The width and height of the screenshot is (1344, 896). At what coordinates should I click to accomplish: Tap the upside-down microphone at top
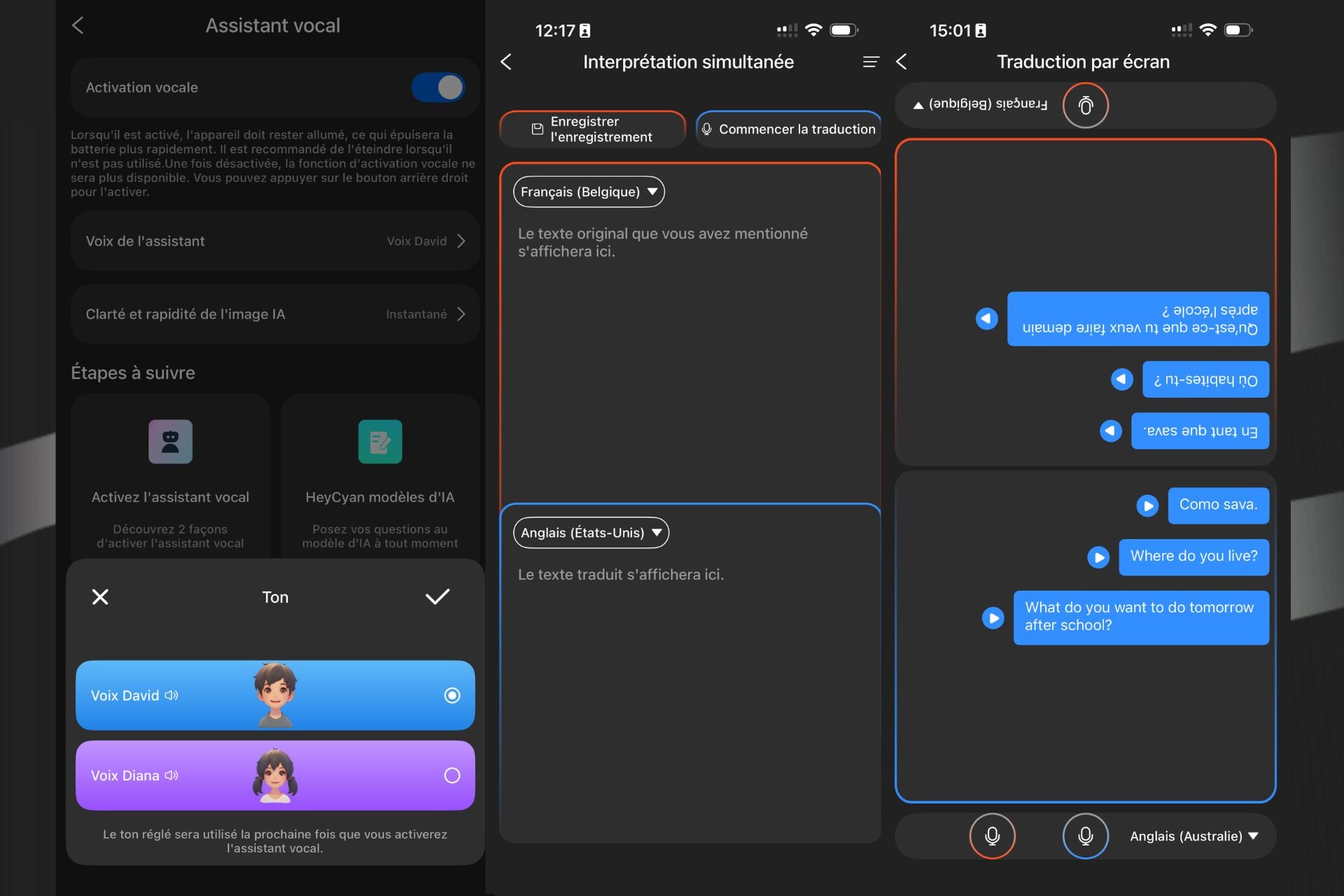[1085, 106]
